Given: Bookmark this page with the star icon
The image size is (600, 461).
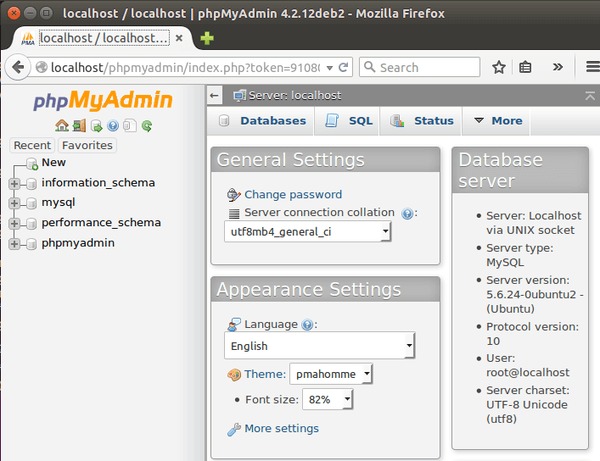Looking at the screenshot, I should (x=499, y=67).
